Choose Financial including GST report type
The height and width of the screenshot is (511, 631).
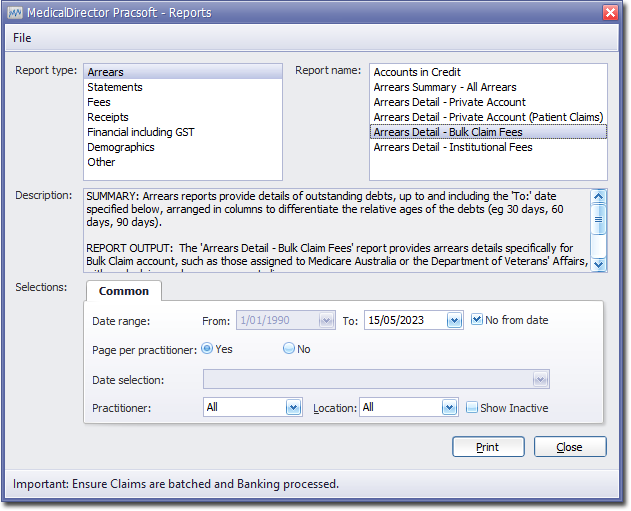(141, 132)
